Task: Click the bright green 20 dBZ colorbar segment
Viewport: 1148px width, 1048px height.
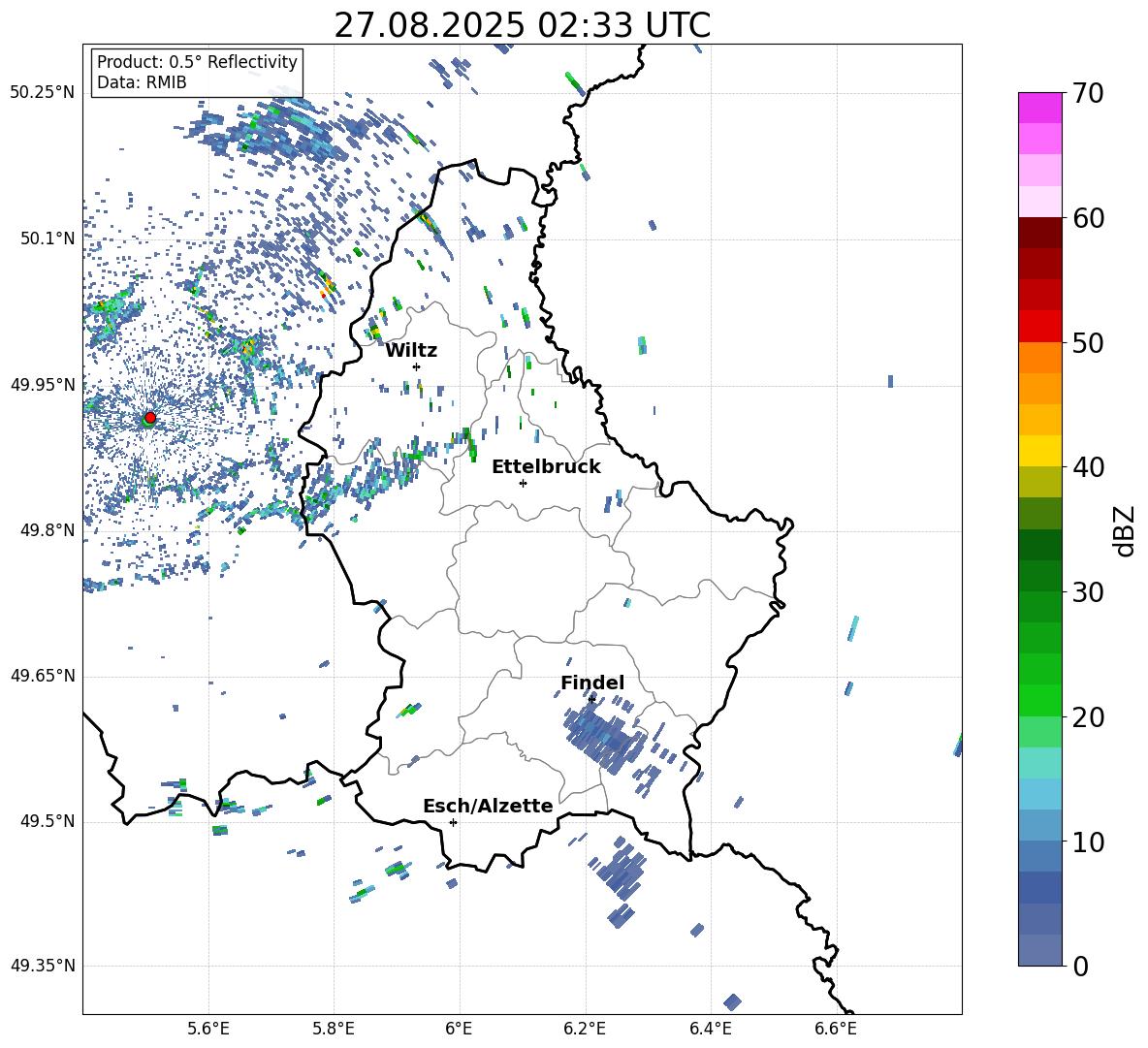Action: [1039, 700]
